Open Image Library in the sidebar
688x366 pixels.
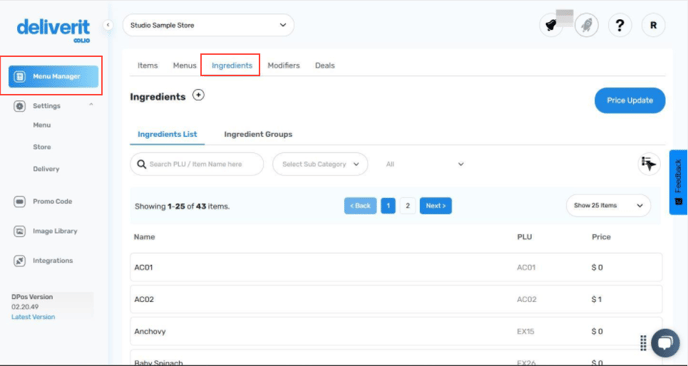55,231
